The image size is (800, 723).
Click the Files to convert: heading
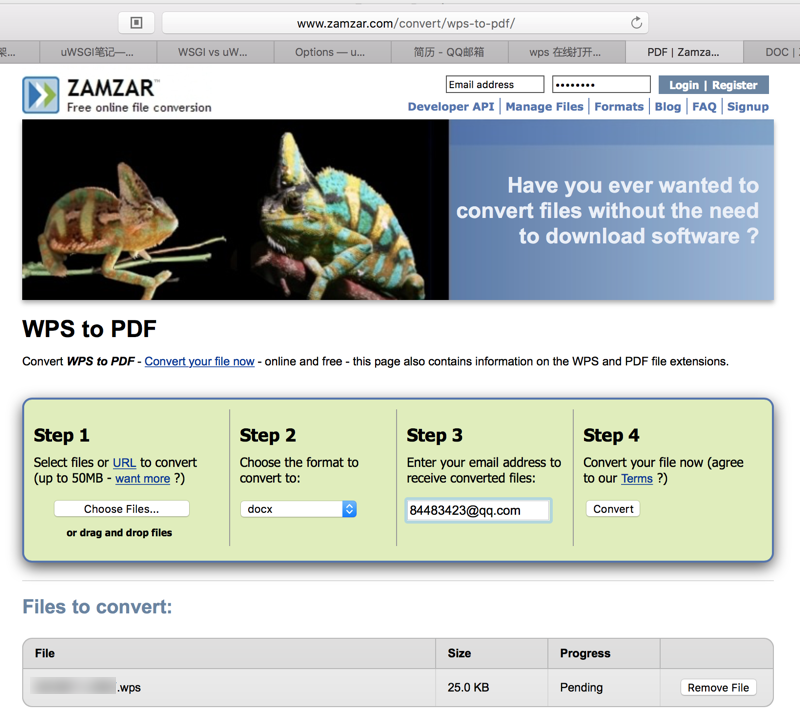pyautogui.click(x=97, y=607)
